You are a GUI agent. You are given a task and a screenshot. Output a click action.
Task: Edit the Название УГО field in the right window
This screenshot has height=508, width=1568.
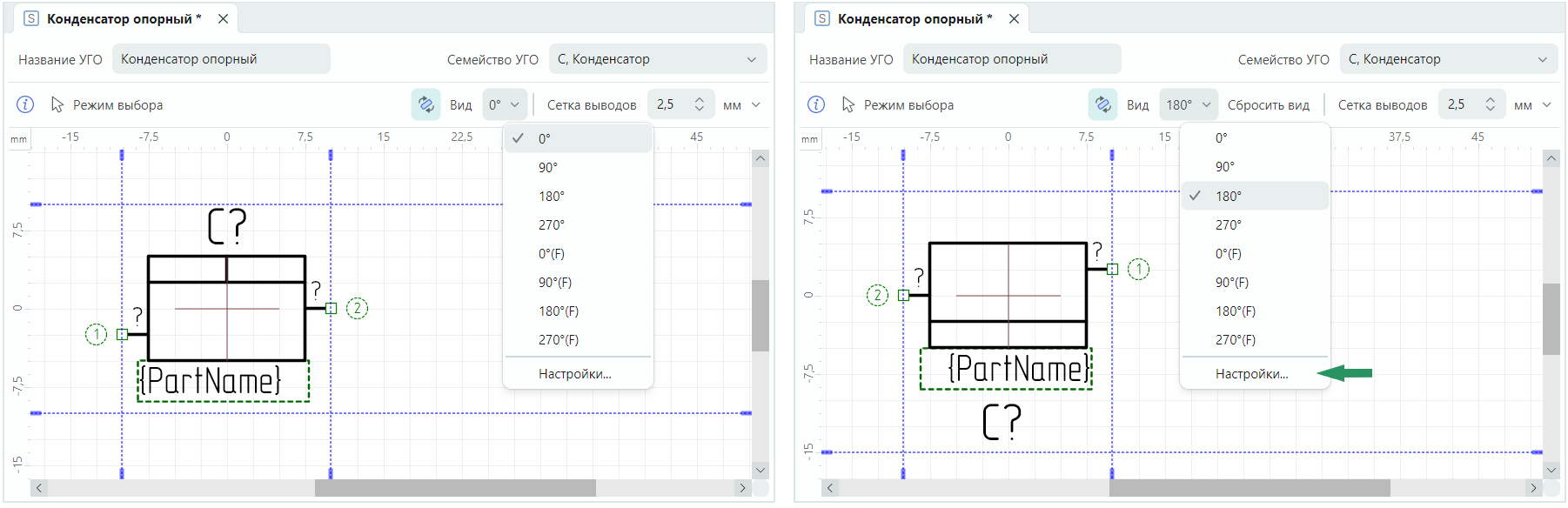click(x=1012, y=59)
